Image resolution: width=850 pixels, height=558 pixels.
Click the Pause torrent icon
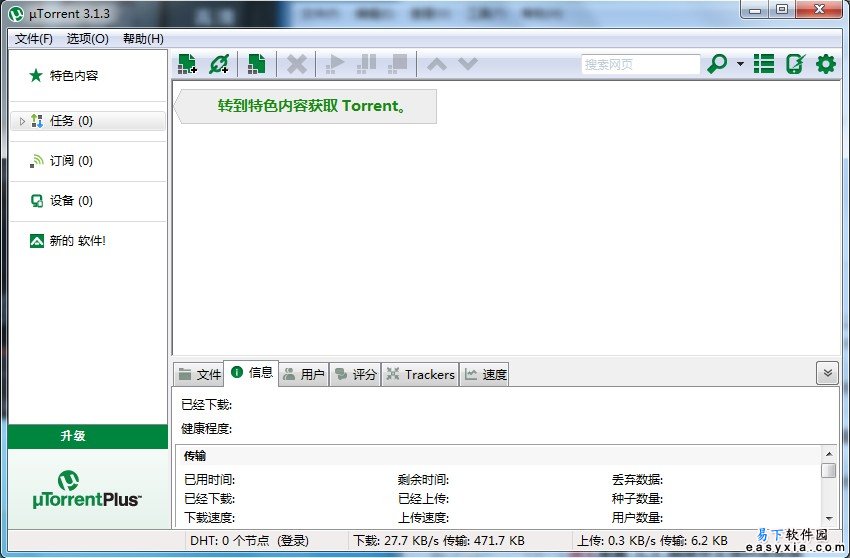click(366, 64)
